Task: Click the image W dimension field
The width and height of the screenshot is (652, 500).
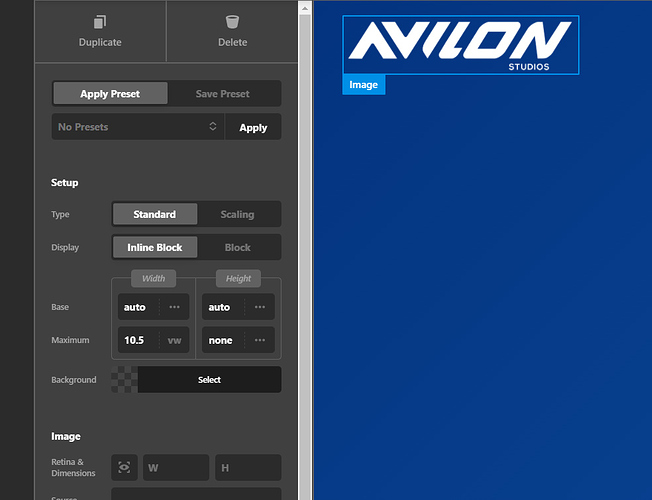Action: pyautogui.click(x=176, y=468)
